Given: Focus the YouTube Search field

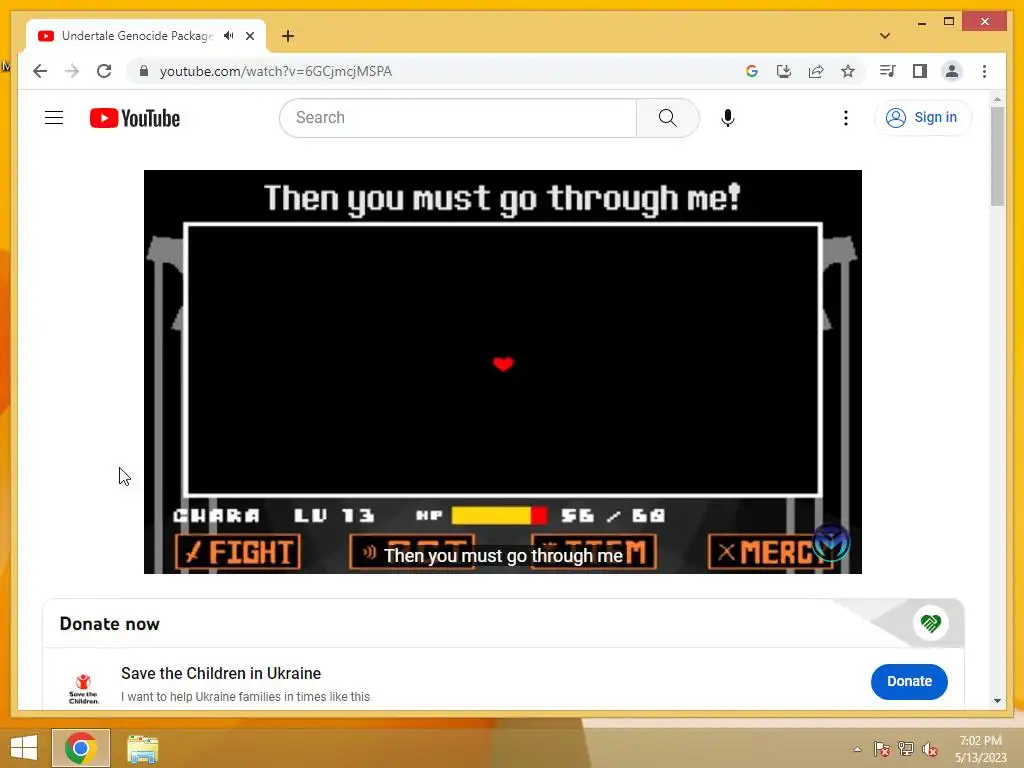Looking at the screenshot, I should (458, 118).
